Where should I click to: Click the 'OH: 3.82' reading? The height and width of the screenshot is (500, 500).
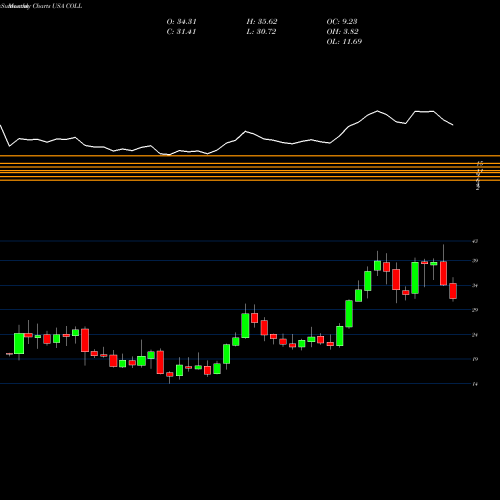click(342, 32)
